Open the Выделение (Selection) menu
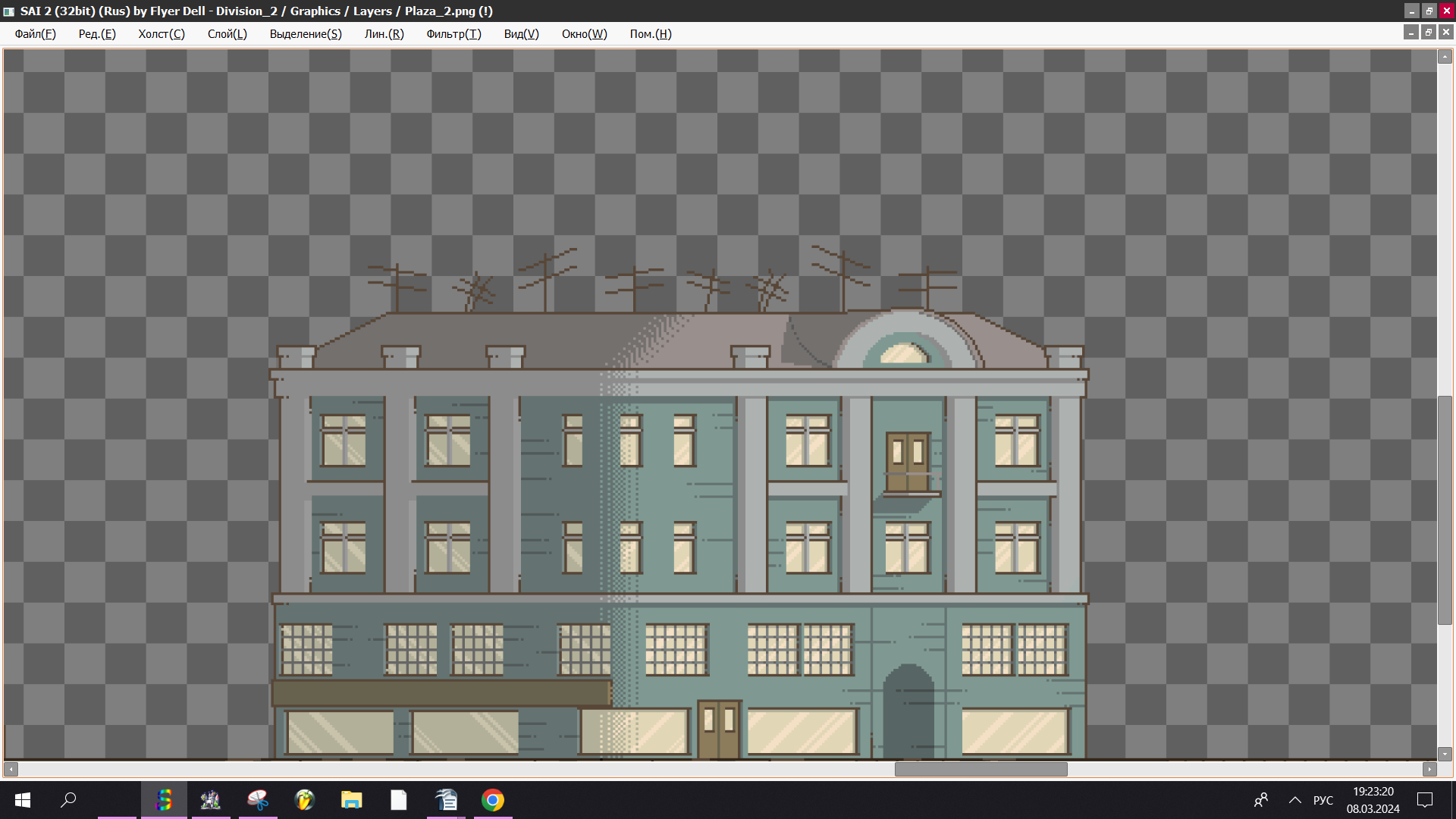This screenshot has height=819, width=1456. pos(306,34)
